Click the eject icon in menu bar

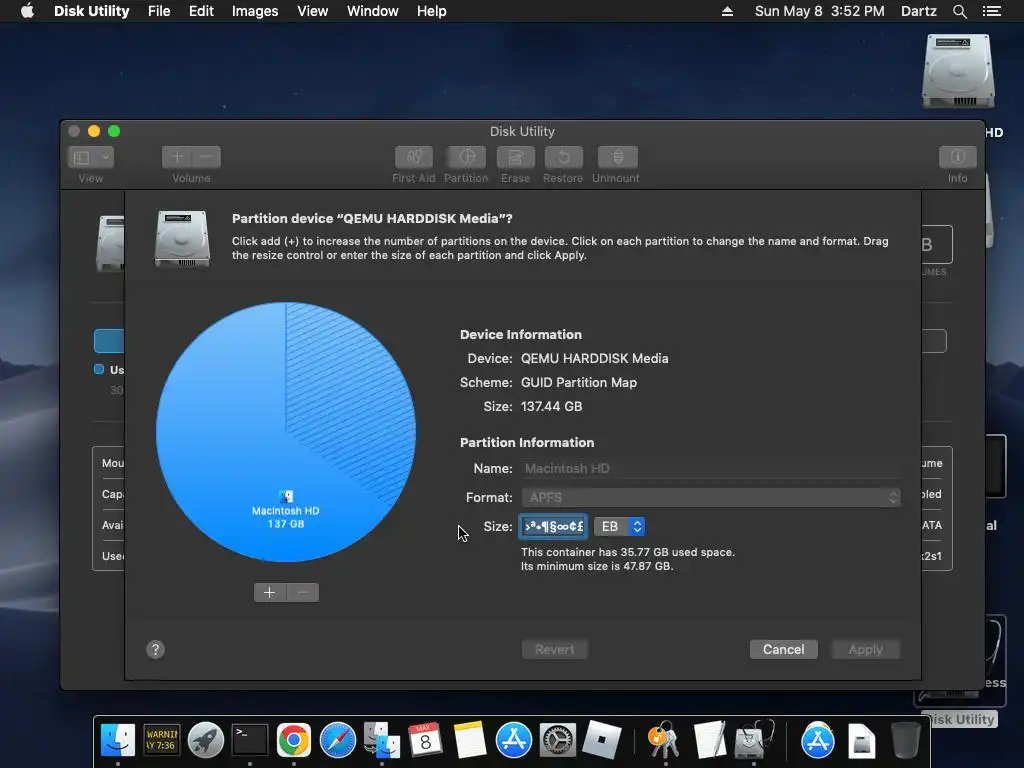point(727,11)
